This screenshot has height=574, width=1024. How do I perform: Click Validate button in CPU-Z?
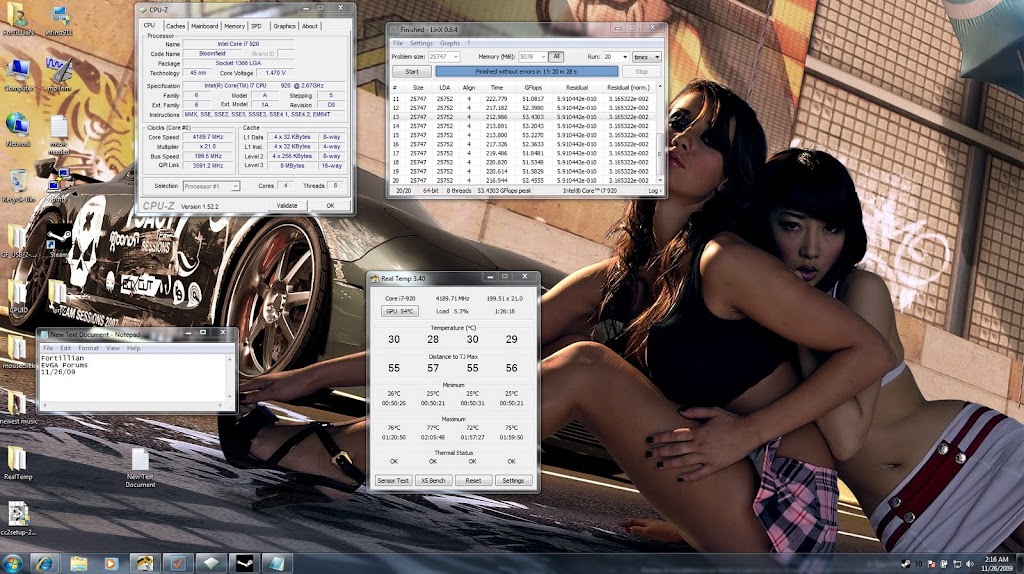pyautogui.click(x=287, y=205)
